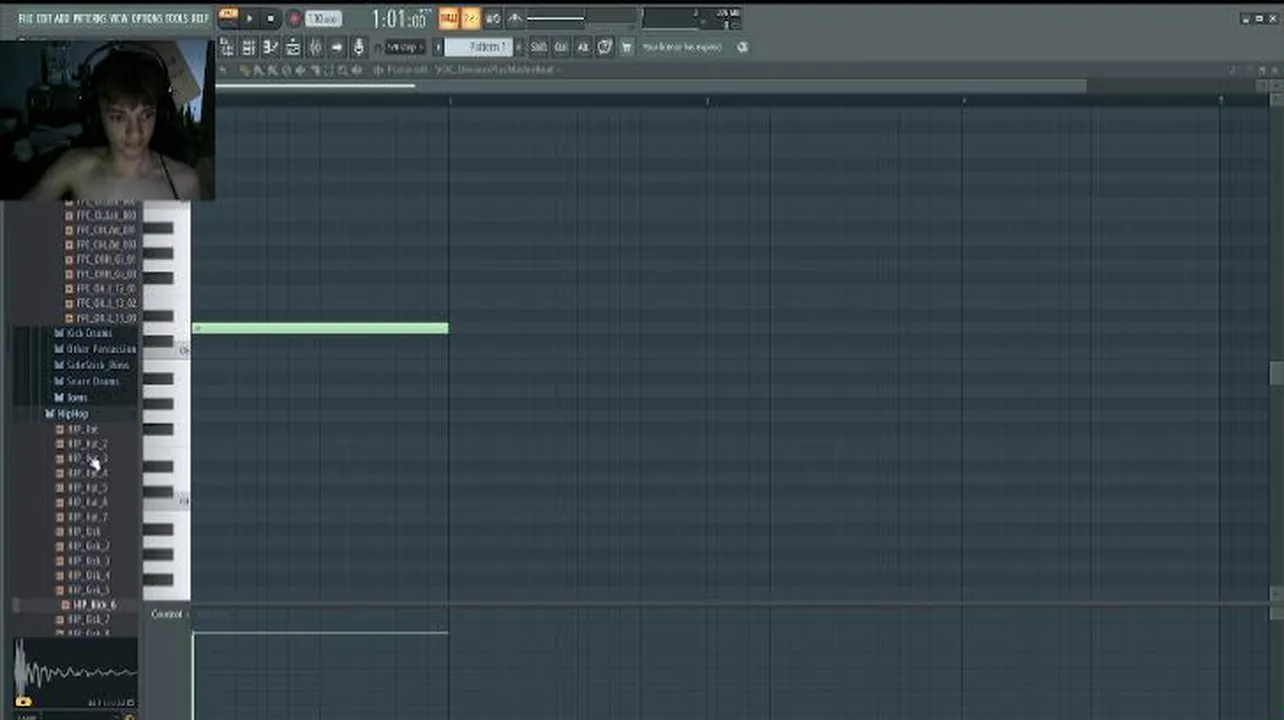Screen dimensions: 1284x720
Task: Toggle the blend recording button
Action: point(493,18)
